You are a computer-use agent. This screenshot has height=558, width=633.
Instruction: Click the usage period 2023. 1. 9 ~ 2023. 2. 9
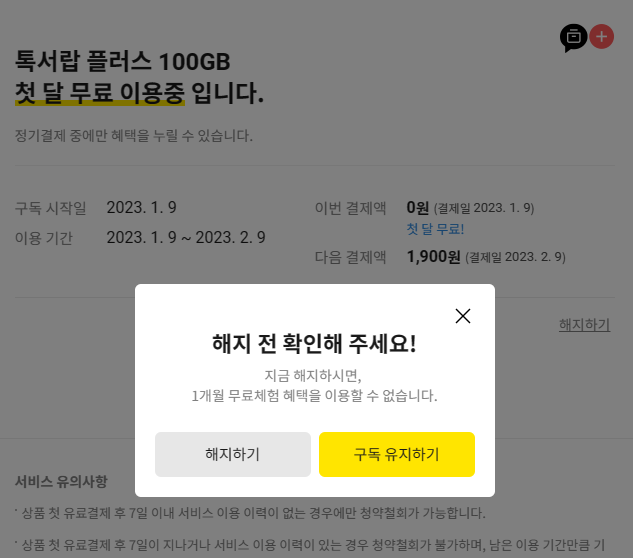pyautogui.click(x=186, y=237)
